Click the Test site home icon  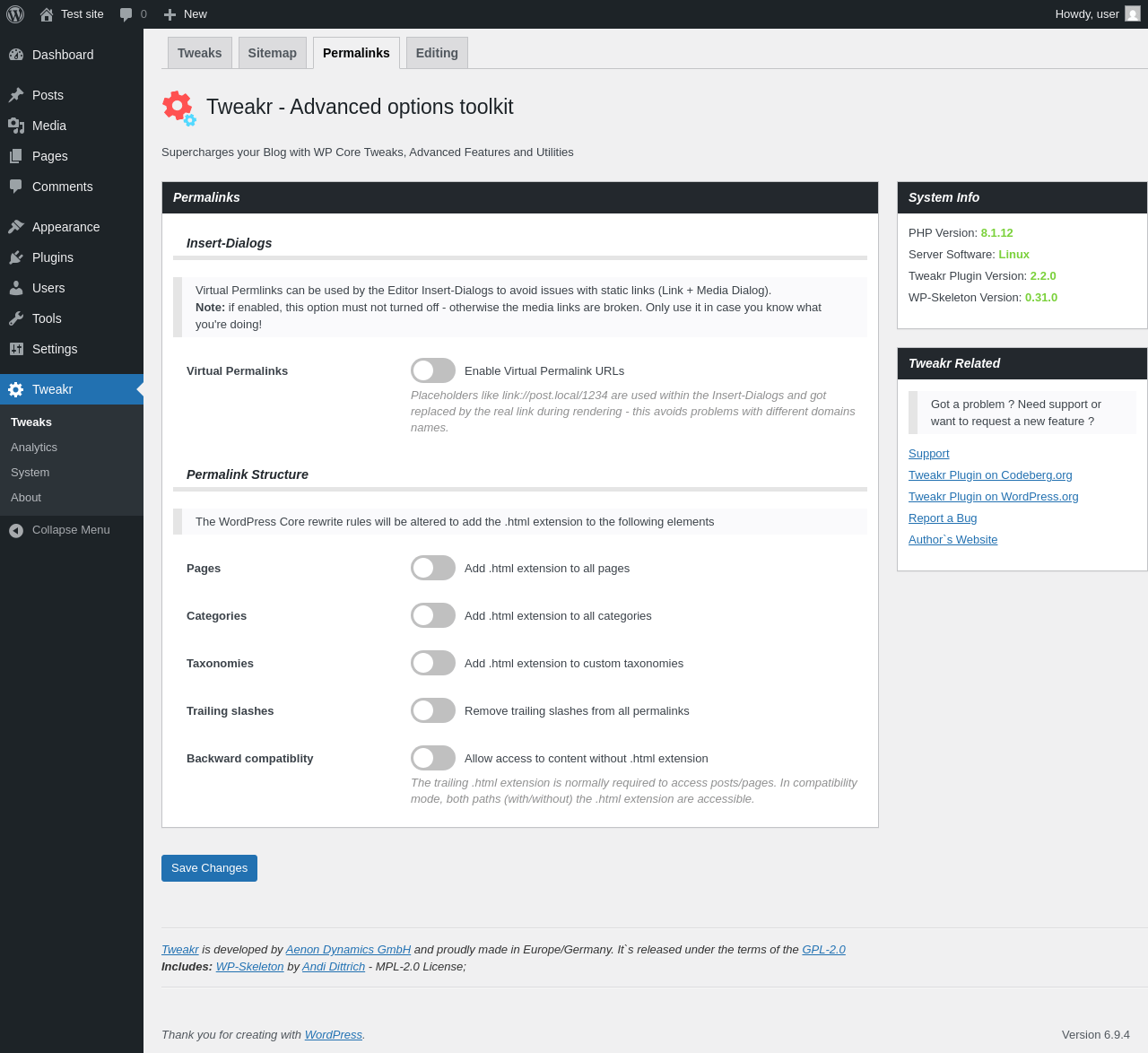coord(47,14)
